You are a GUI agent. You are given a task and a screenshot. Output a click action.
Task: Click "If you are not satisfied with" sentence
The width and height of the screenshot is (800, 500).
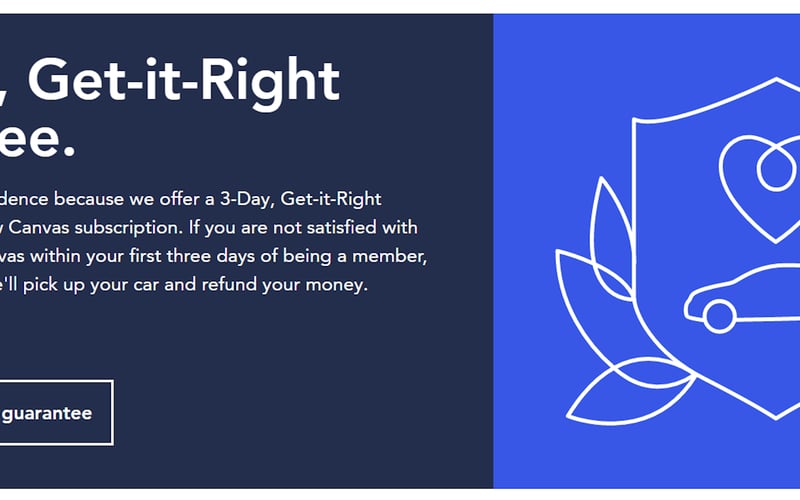pyautogui.click(x=303, y=227)
